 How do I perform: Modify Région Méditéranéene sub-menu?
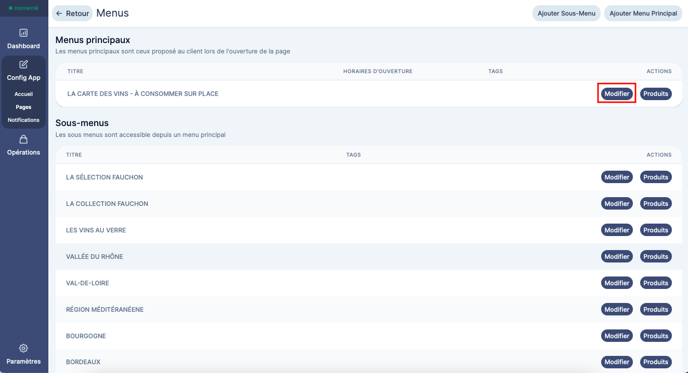(x=616, y=309)
